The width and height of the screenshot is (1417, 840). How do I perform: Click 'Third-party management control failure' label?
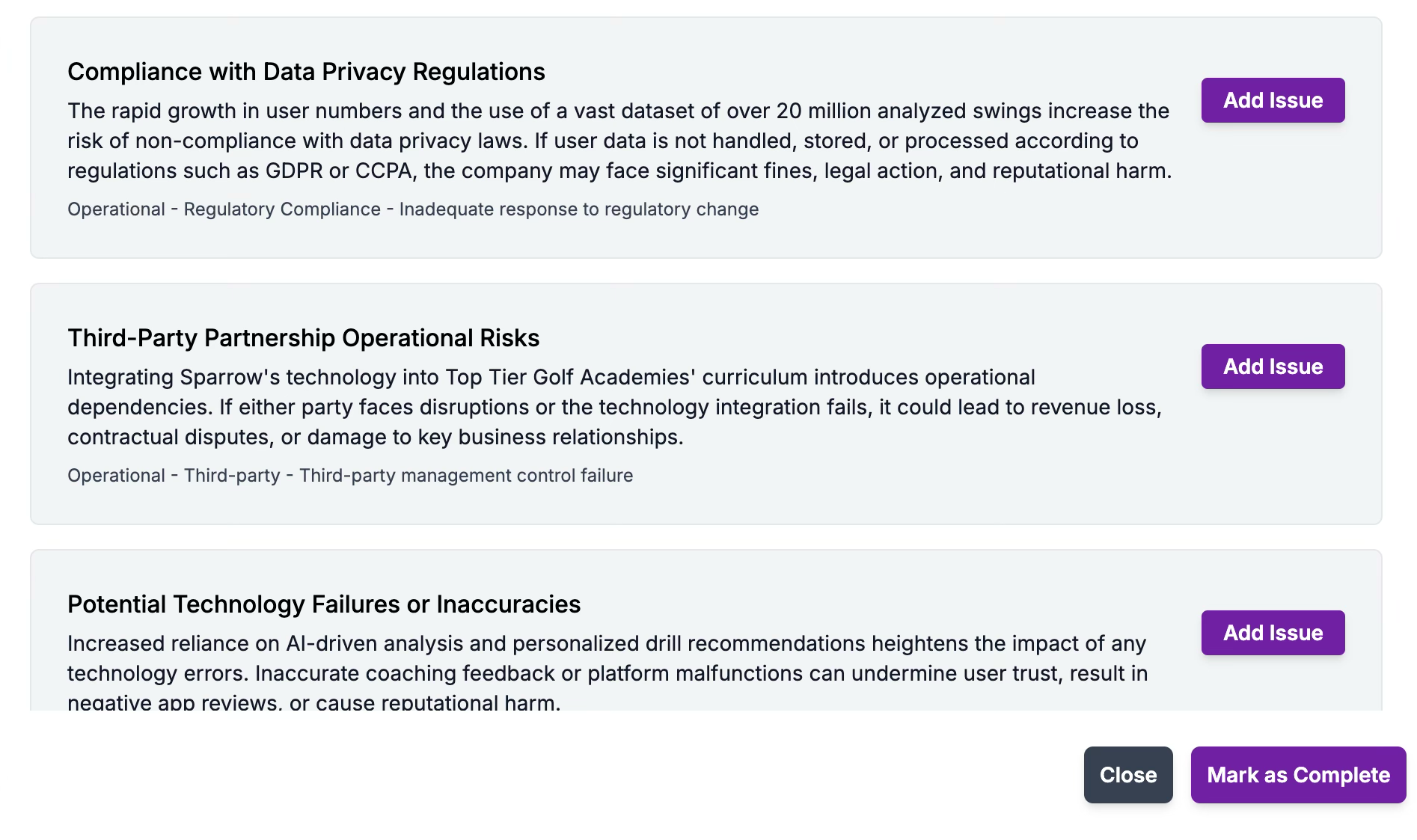(466, 476)
